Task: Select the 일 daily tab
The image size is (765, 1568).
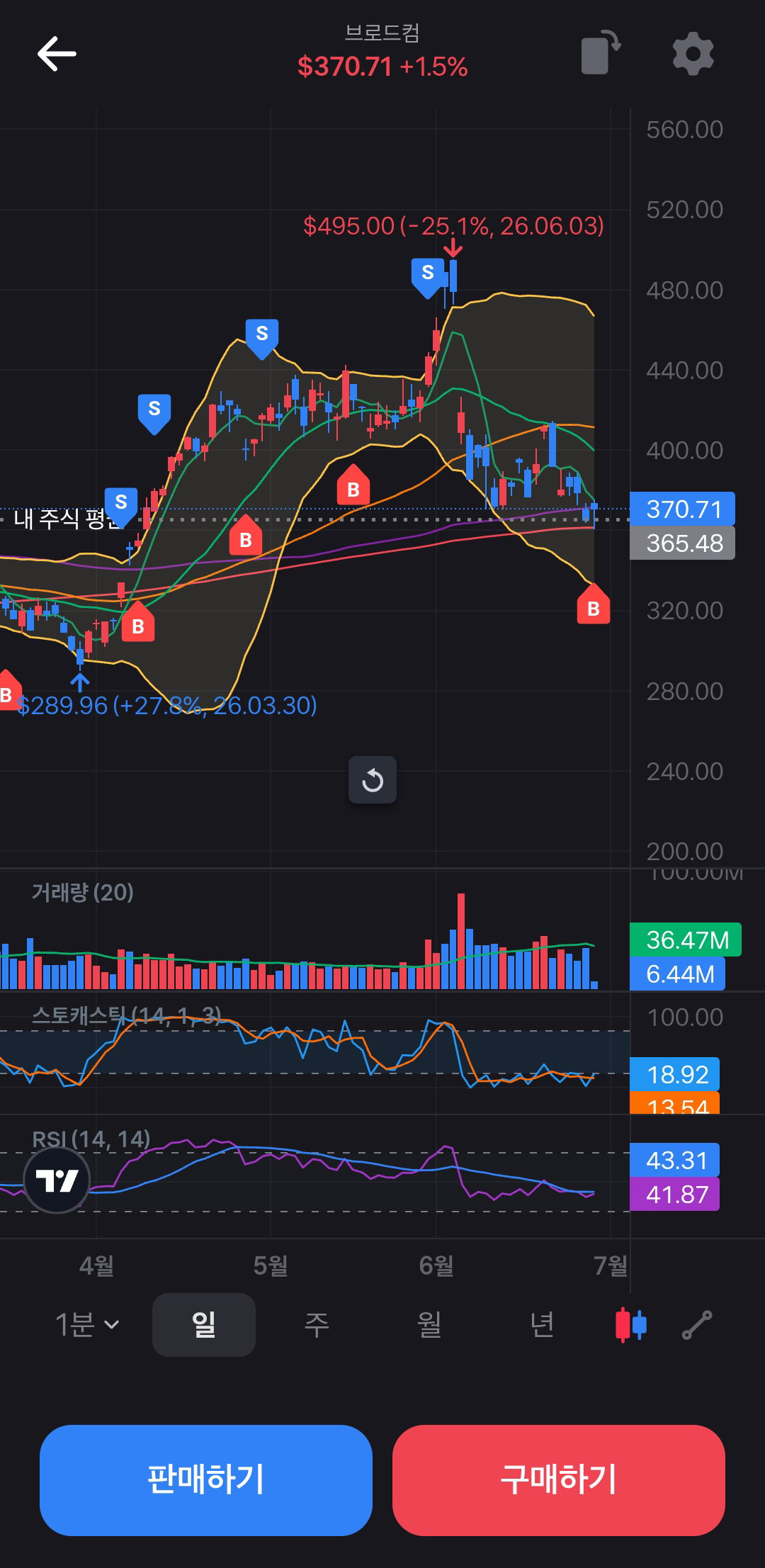Action: click(204, 1324)
